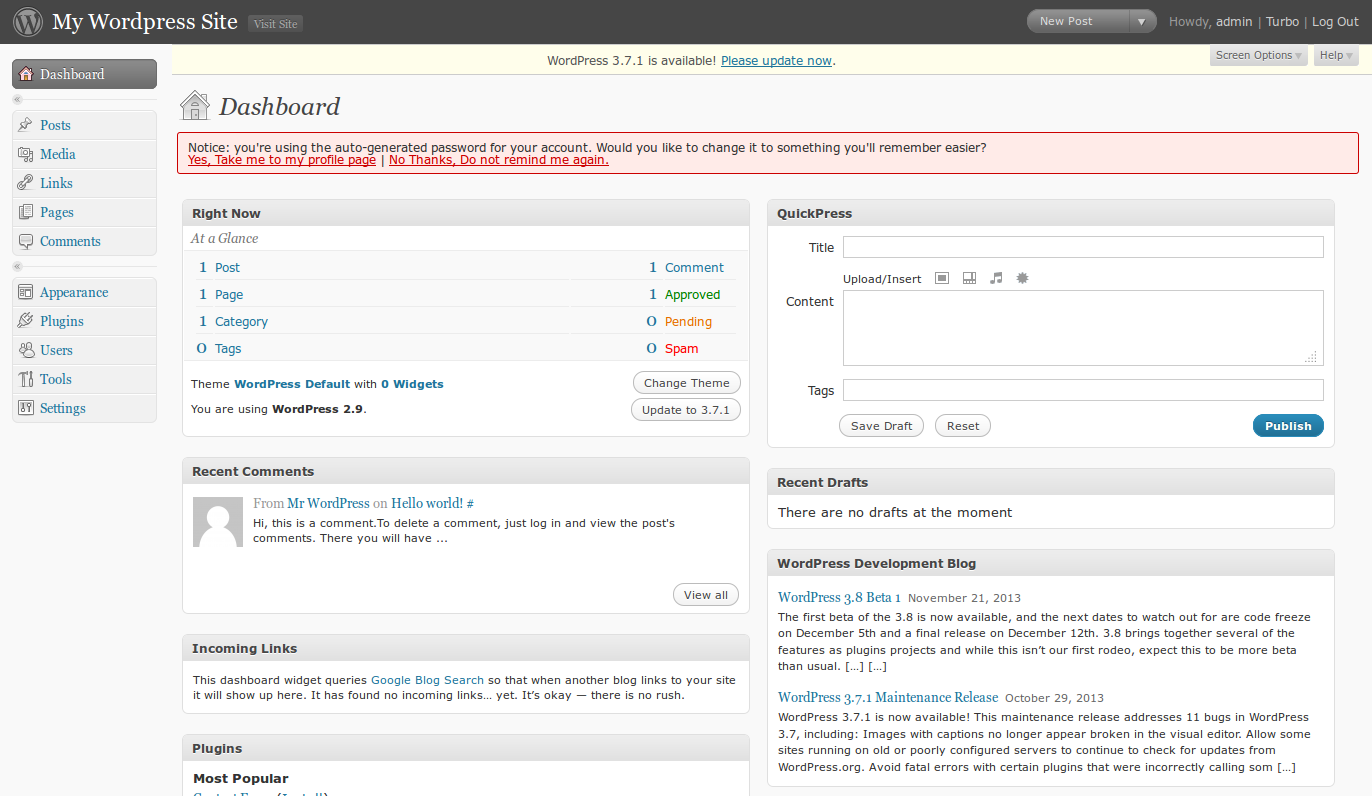Click the QuickPress Title input field

1082,247
